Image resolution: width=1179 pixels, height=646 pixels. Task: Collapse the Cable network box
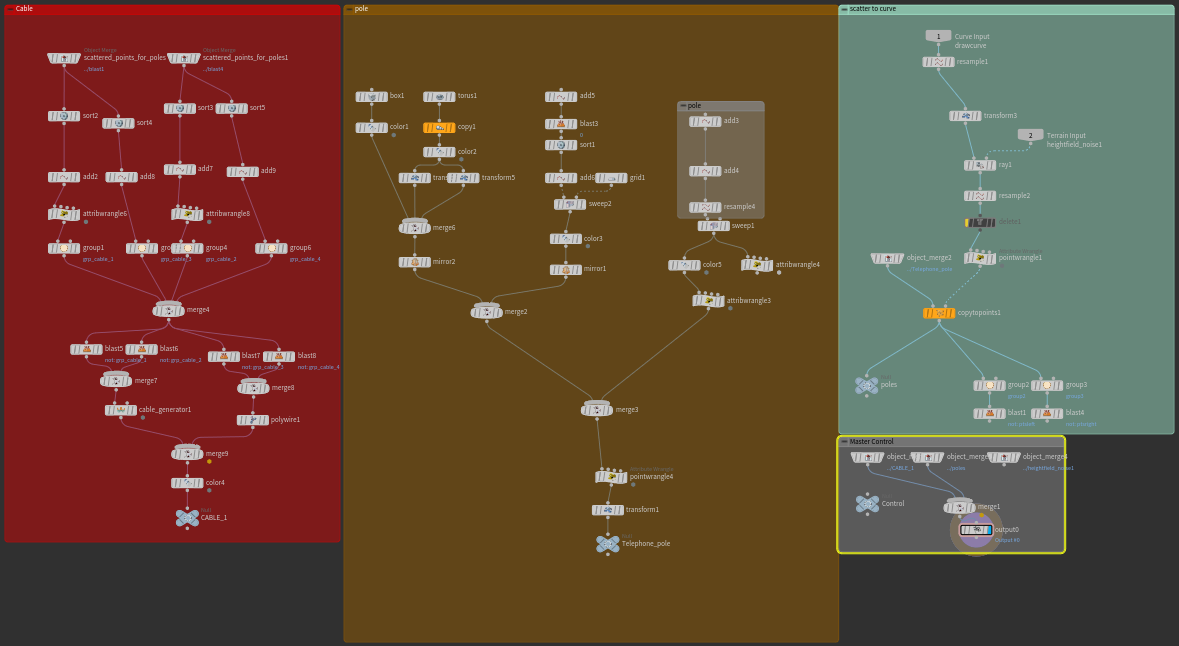(x=10, y=9)
